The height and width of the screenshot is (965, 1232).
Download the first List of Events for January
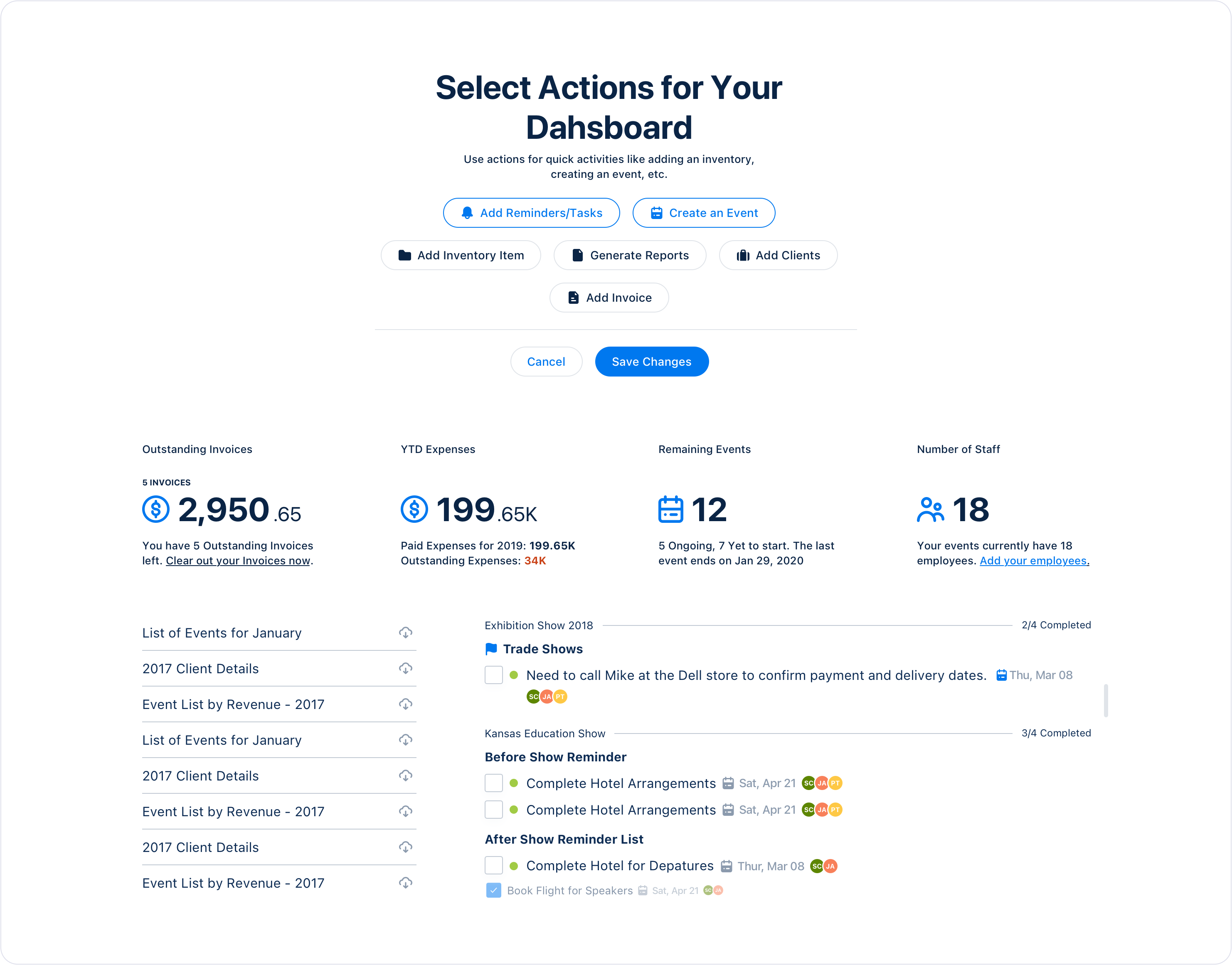pyautogui.click(x=405, y=633)
